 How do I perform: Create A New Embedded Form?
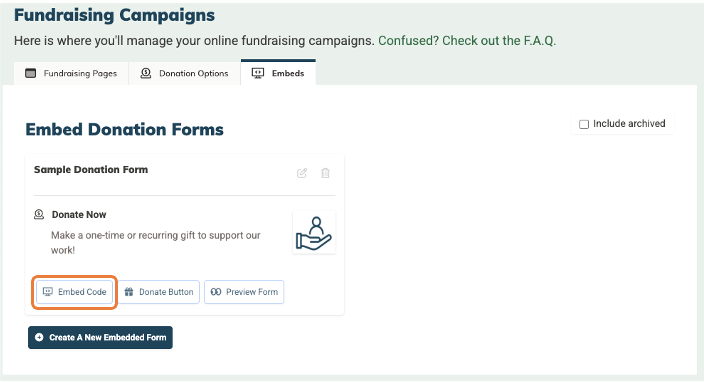coord(101,337)
